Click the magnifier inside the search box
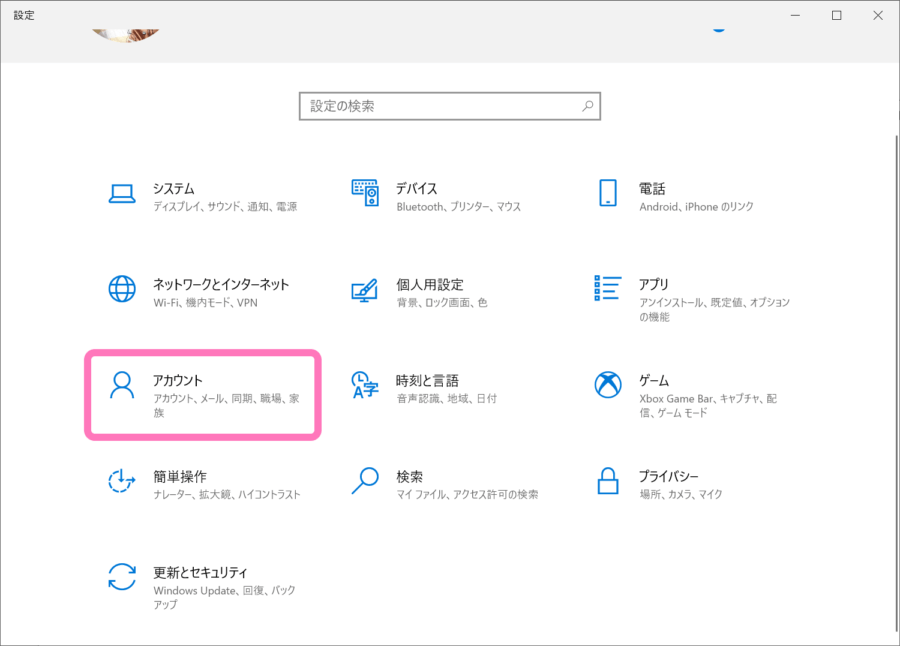The width and height of the screenshot is (900, 646). [586, 106]
